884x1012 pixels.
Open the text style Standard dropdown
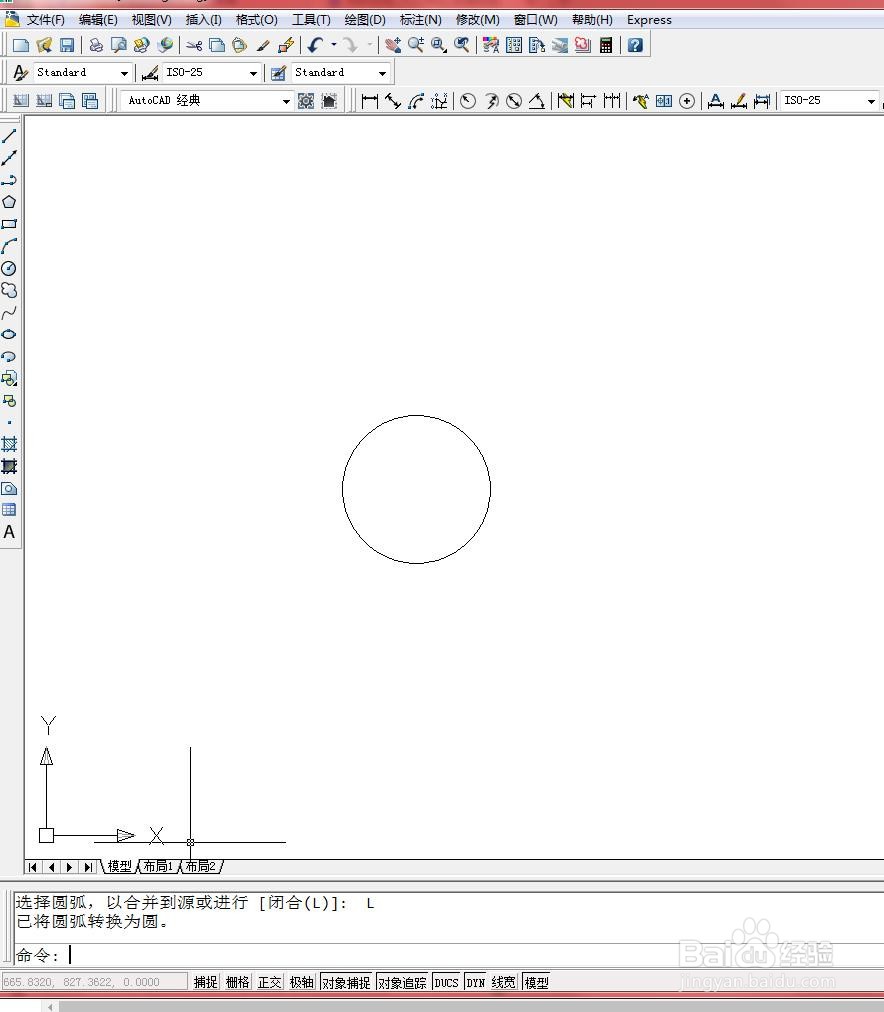point(124,73)
